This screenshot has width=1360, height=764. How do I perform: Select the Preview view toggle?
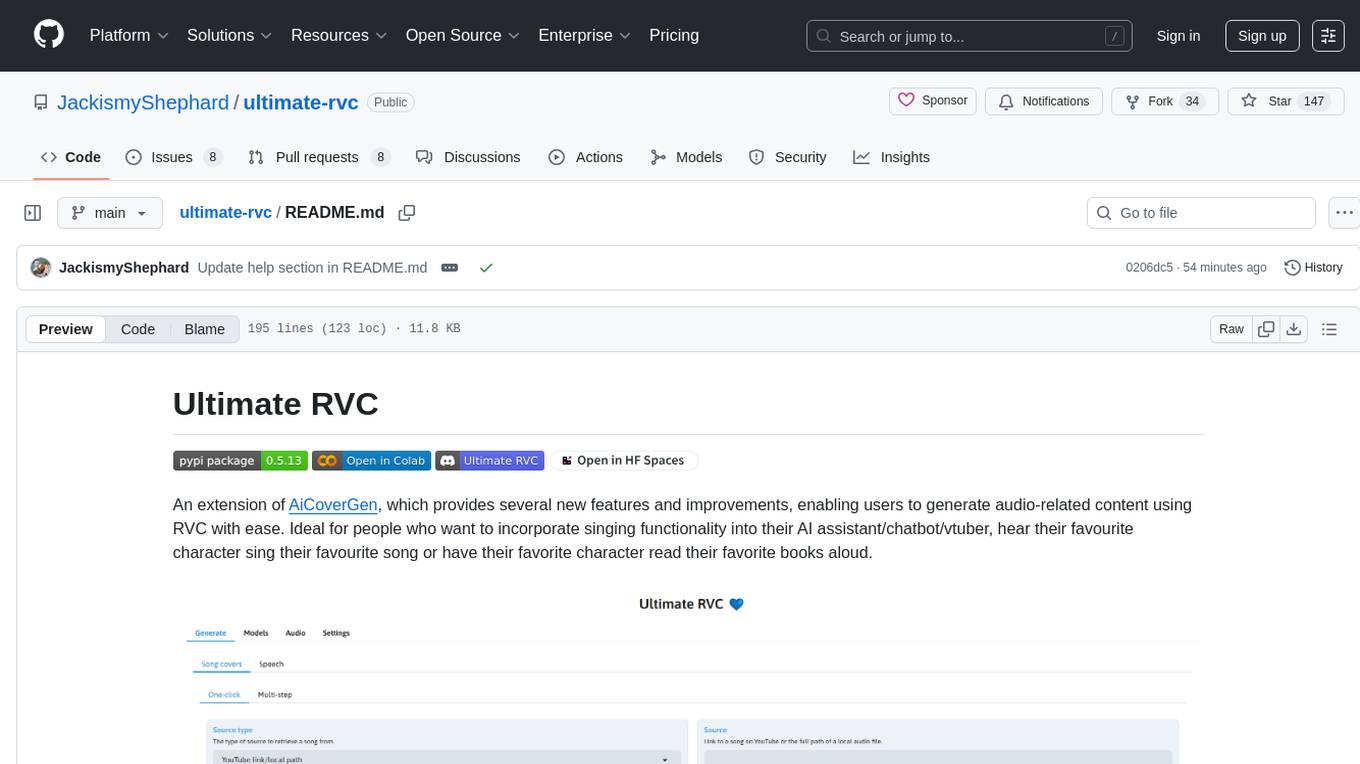click(66, 329)
